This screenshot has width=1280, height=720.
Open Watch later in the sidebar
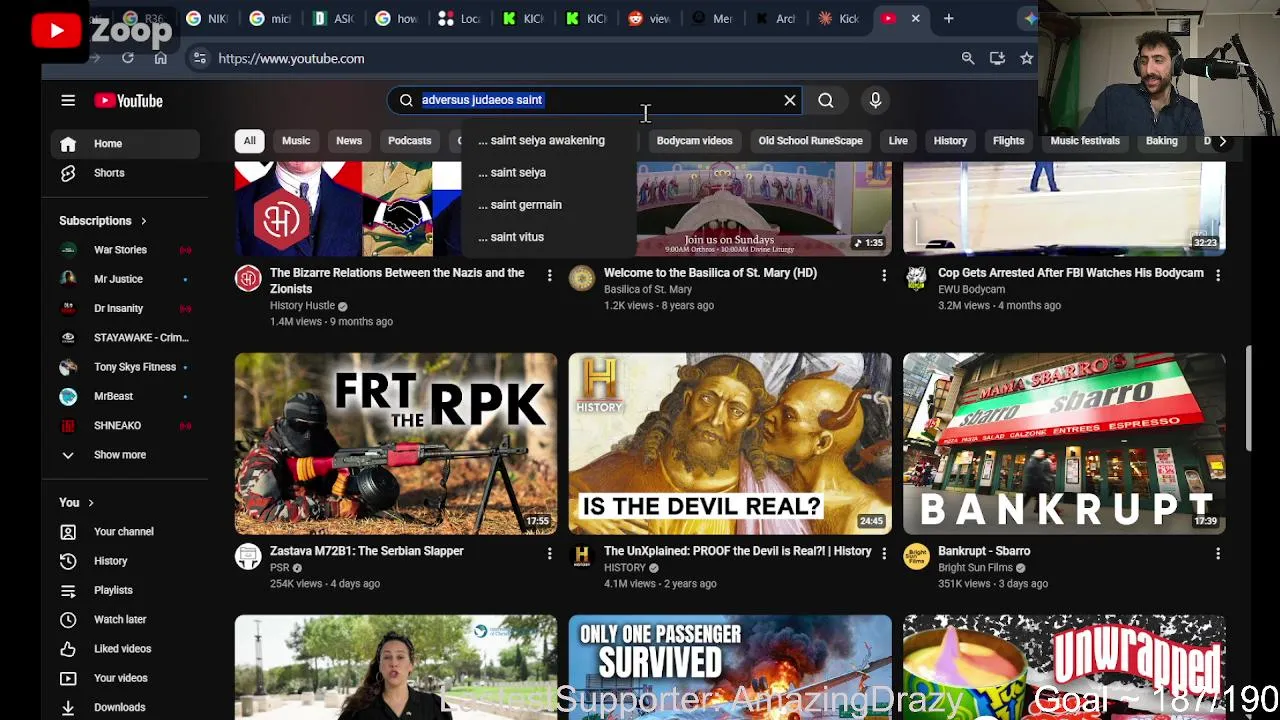pyautogui.click(x=125, y=620)
